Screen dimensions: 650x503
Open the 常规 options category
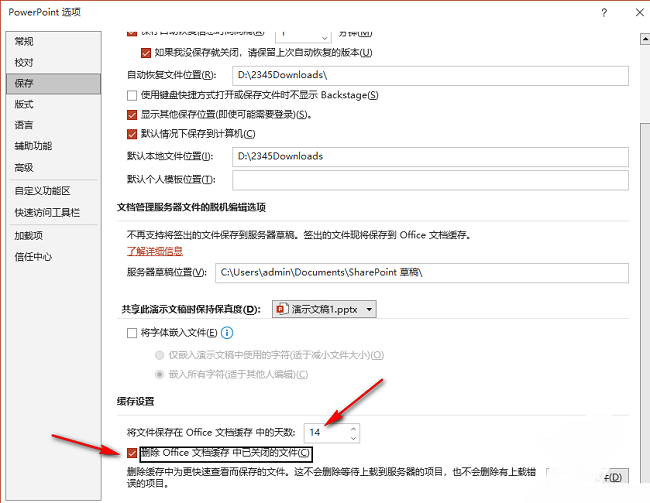pos(24,41)
